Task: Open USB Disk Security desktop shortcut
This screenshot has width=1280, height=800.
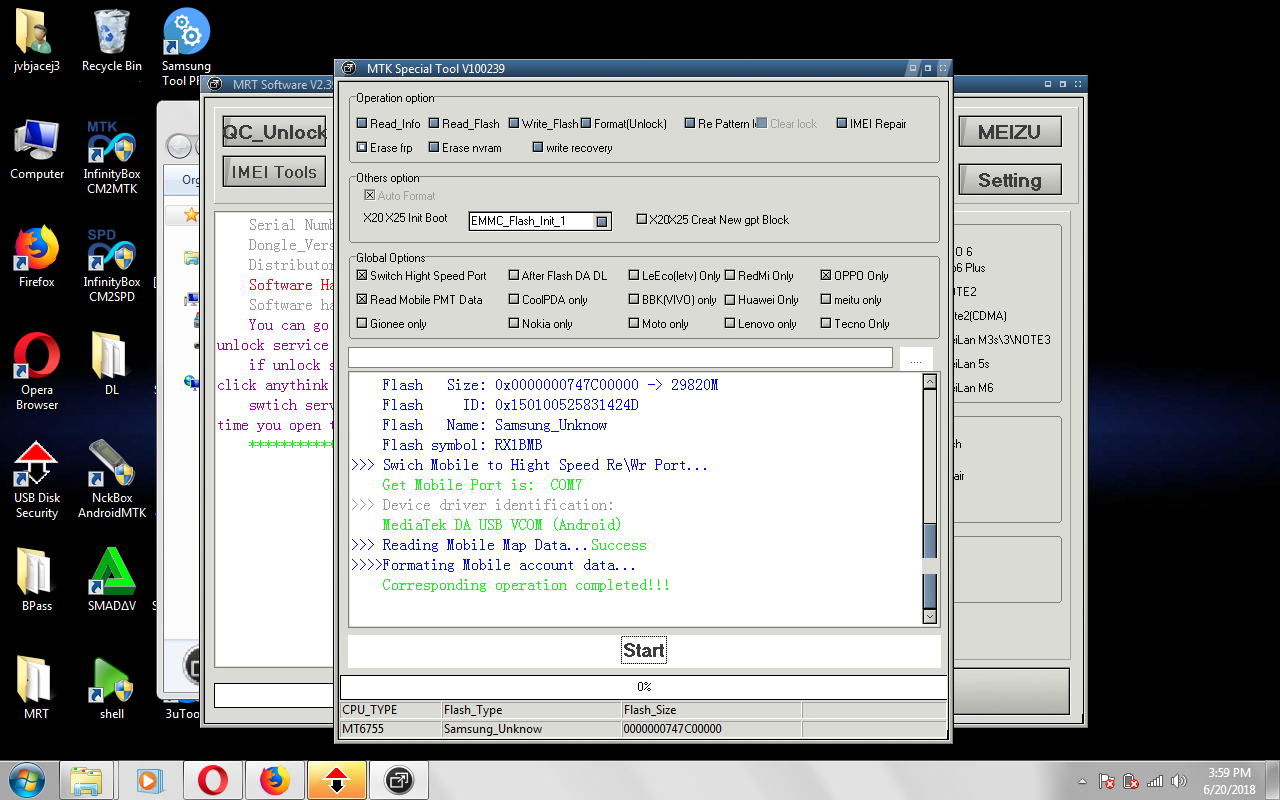Action: tap(37, 480)
